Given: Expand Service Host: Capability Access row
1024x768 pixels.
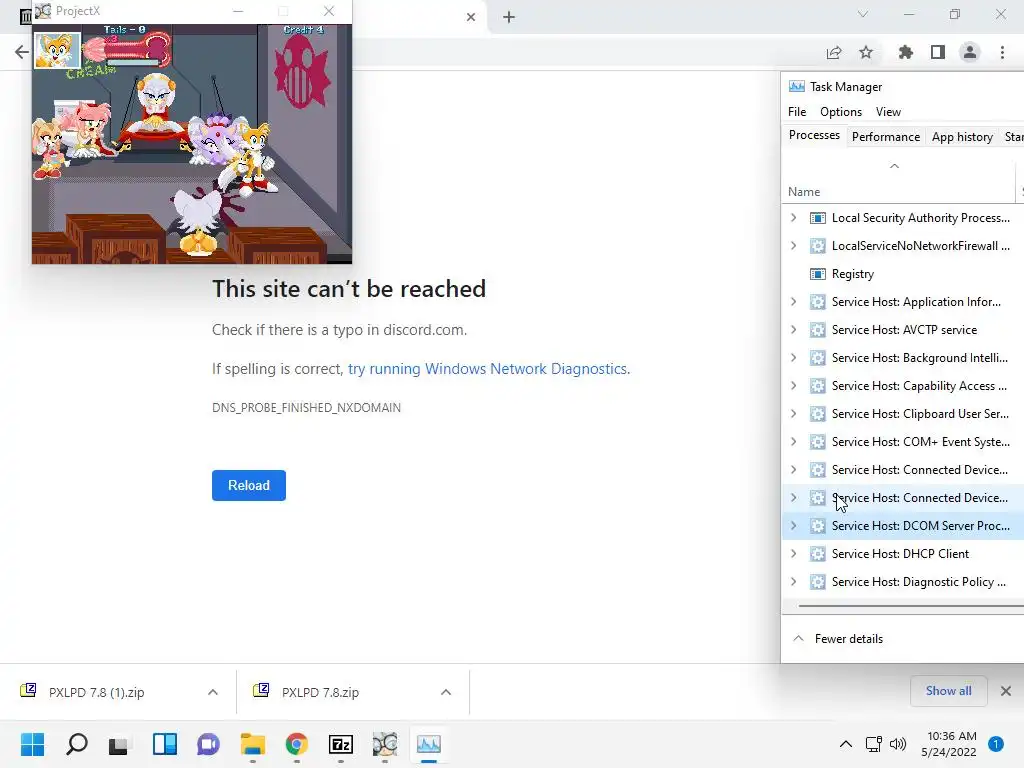Looking at the screenshot, I should tap(793, 386).
